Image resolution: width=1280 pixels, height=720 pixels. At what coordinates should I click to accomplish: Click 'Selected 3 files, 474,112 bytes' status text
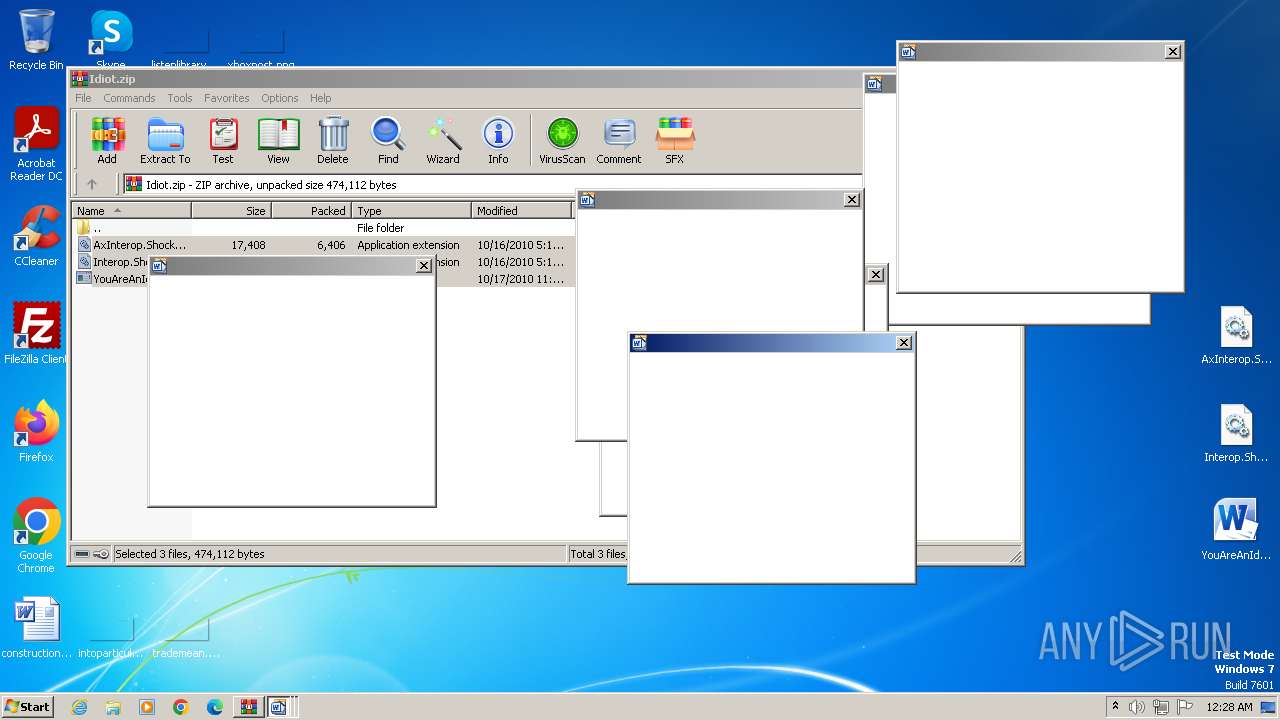[x=189, y=554]
